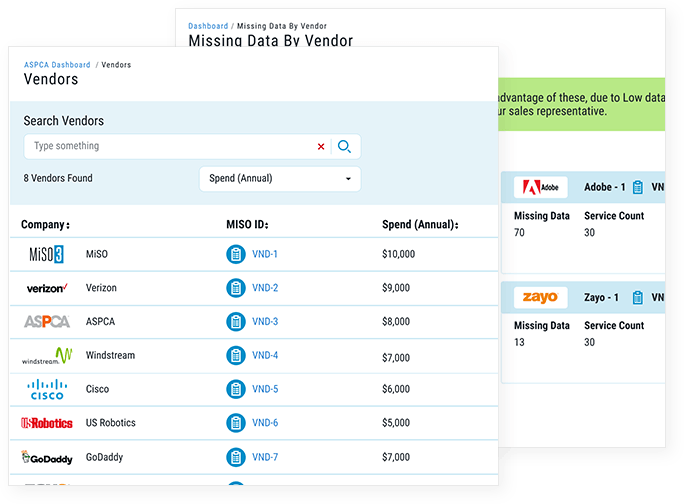
Task: Open the VND-2 link
Action: [265, 288]
